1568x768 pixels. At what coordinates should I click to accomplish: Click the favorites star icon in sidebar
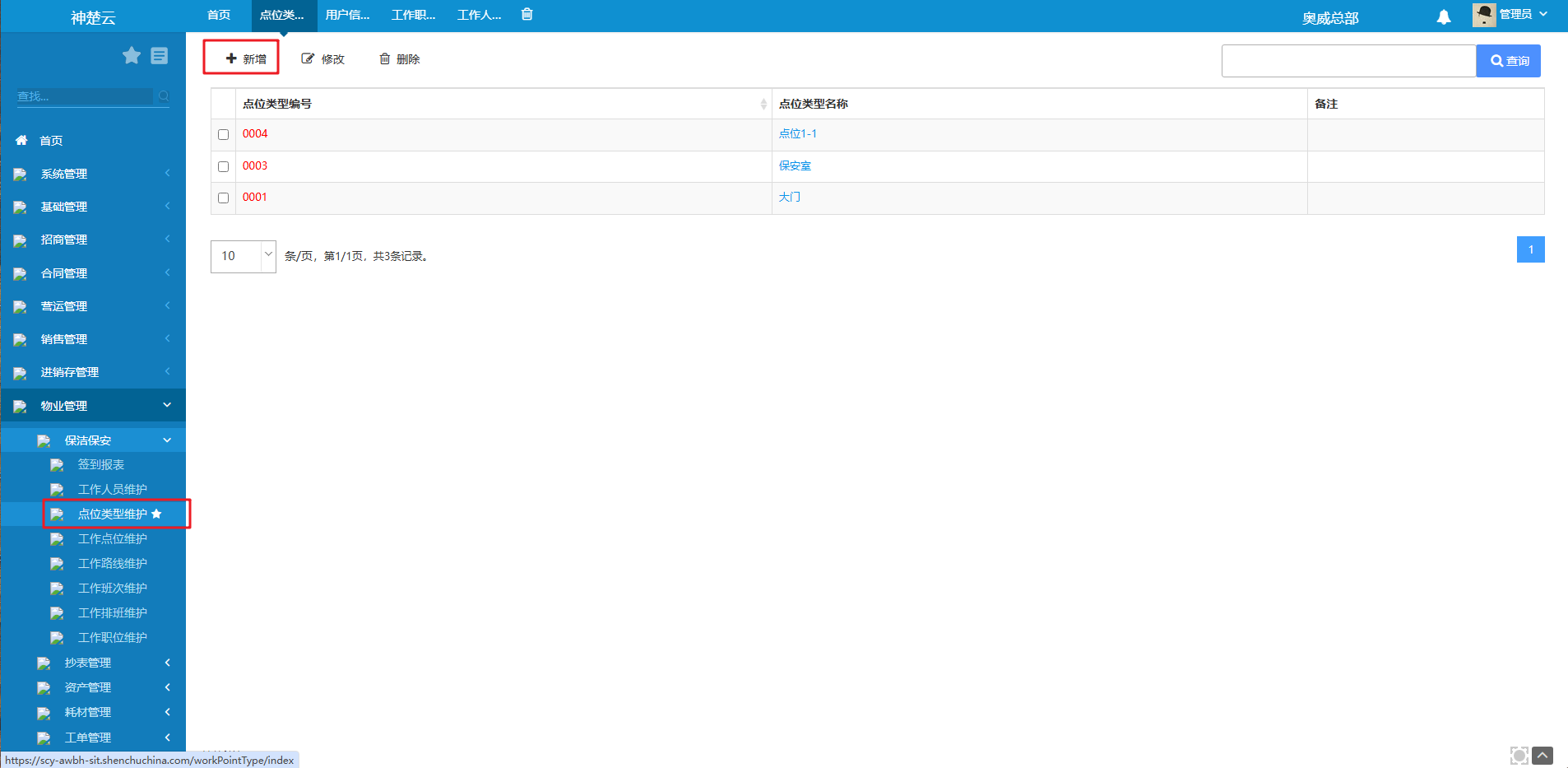point(132,55)
